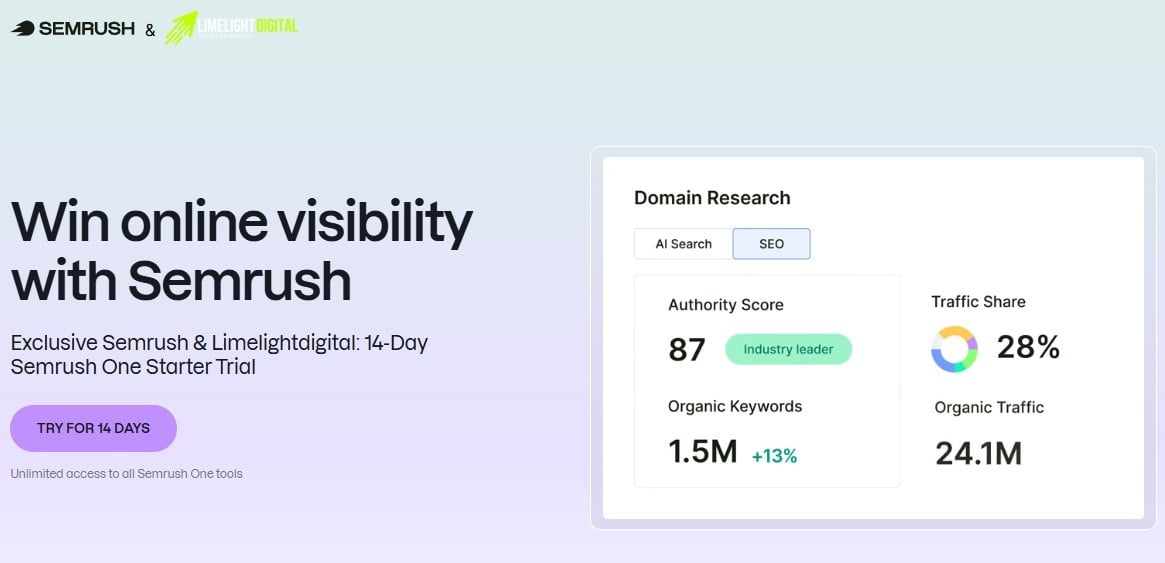The height and width of the screenshot is (563, 1165).
Task: Select the AI Search tab
Action: [x=684, y=244]
